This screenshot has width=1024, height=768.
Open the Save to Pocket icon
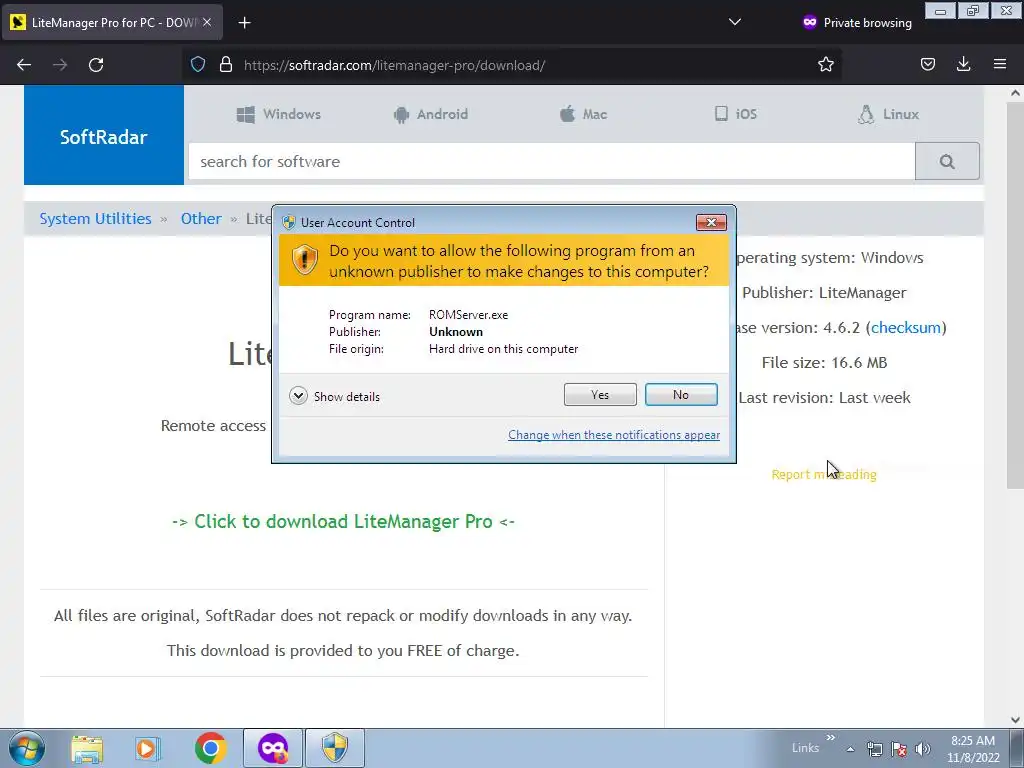coord(928,64)
